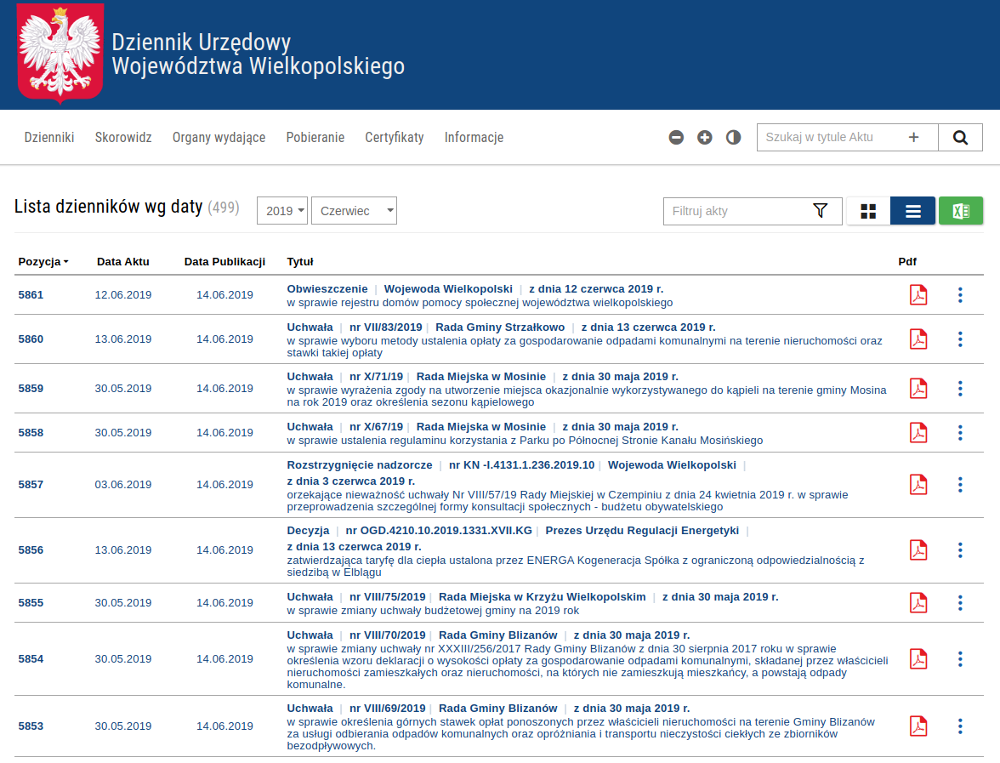
Task: Go to Organy wydające menu item
Action: pyautogui.click(x=219, y=138)
